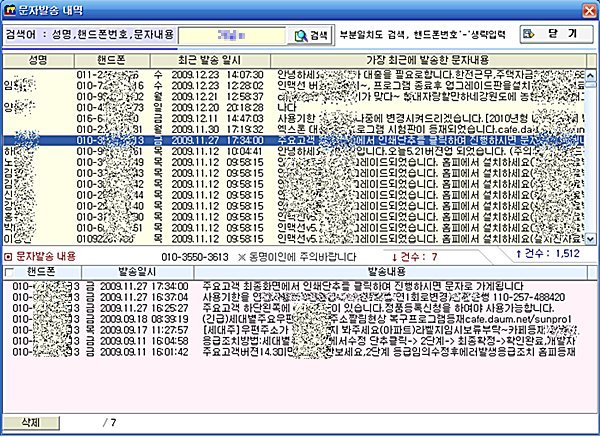600x437 pixels.
Task: Click the 검색 search button
Action: coord(311,36)
